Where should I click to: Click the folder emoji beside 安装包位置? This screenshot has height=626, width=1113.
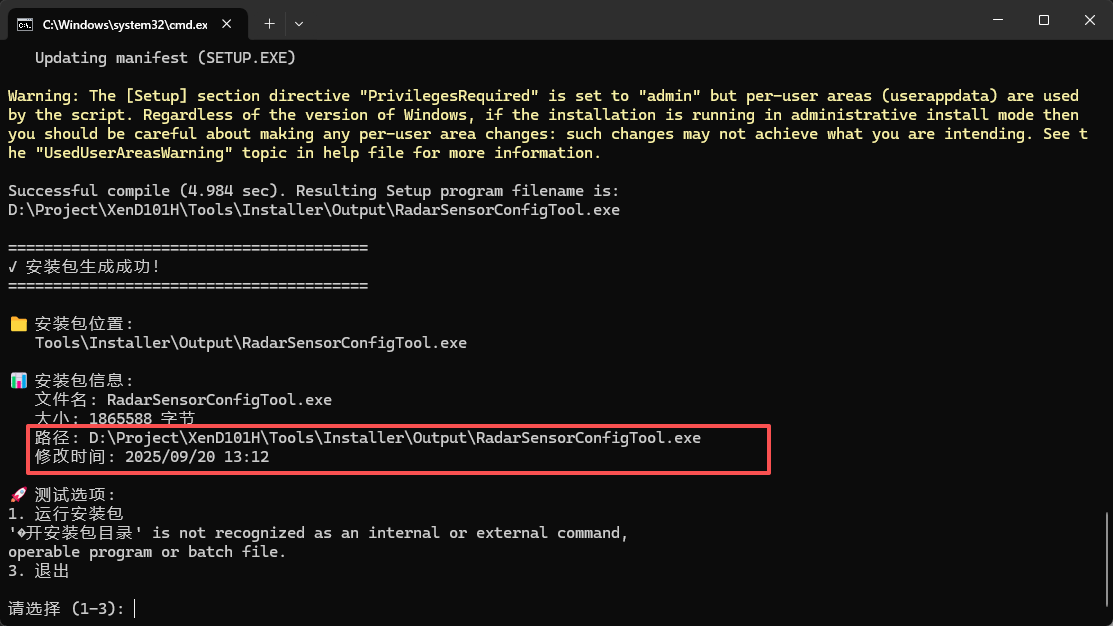tap(18, 324)
